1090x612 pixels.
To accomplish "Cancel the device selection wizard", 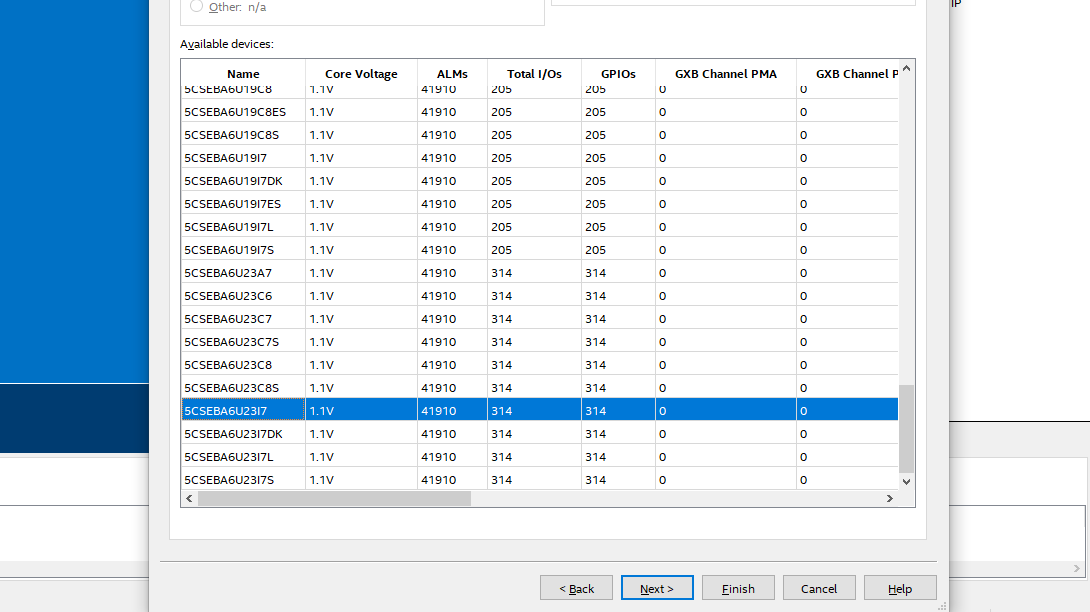I will [x=819, y=588].
